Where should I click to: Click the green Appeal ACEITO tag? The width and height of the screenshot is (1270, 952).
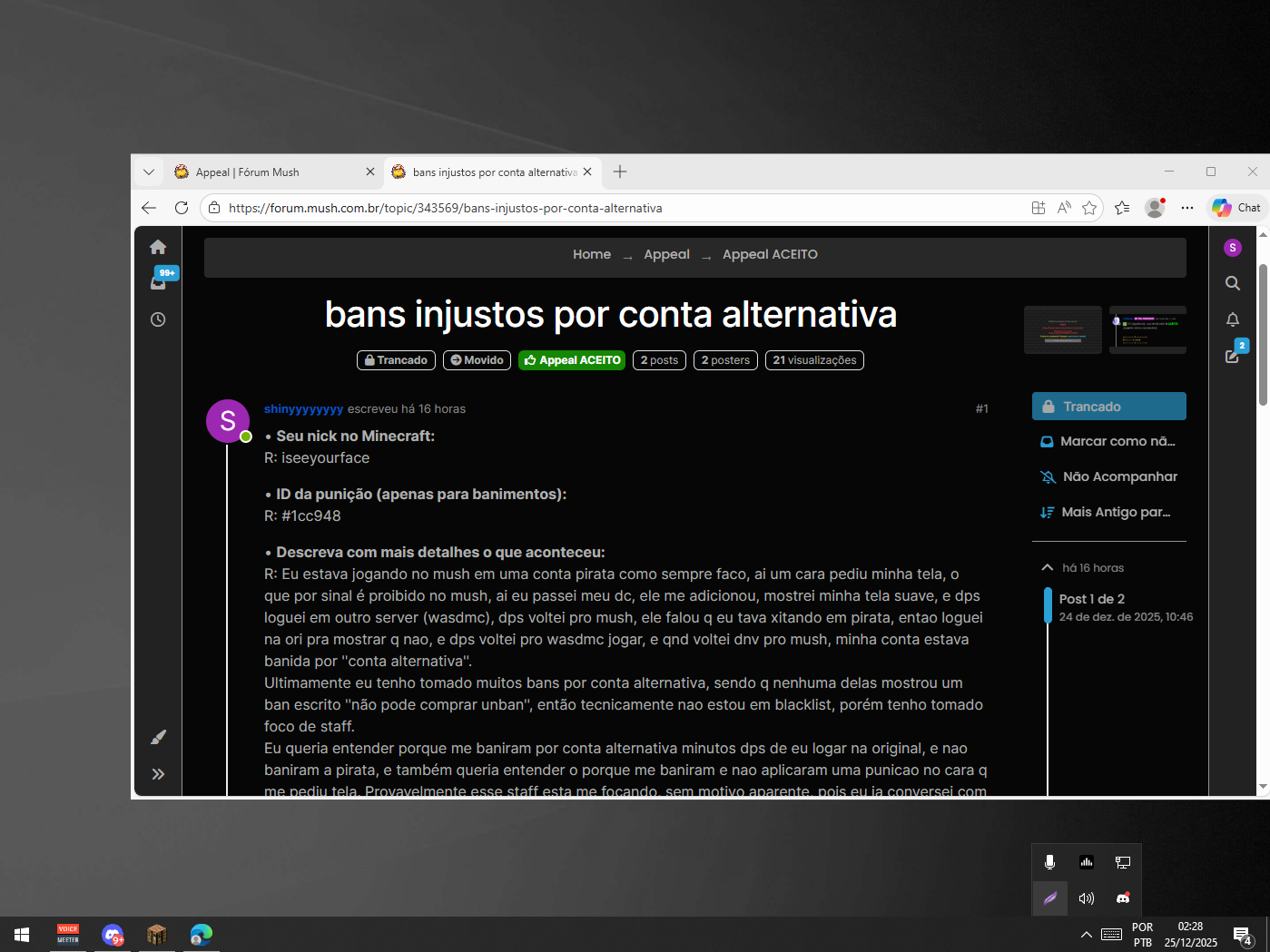(x=572, y=360)
